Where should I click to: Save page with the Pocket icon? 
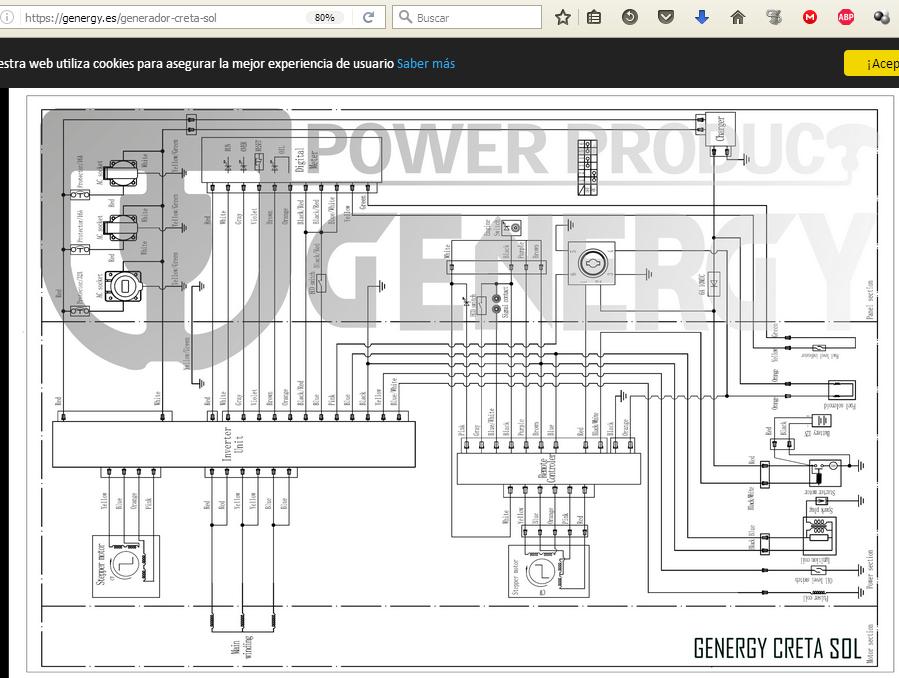point(666,18)
